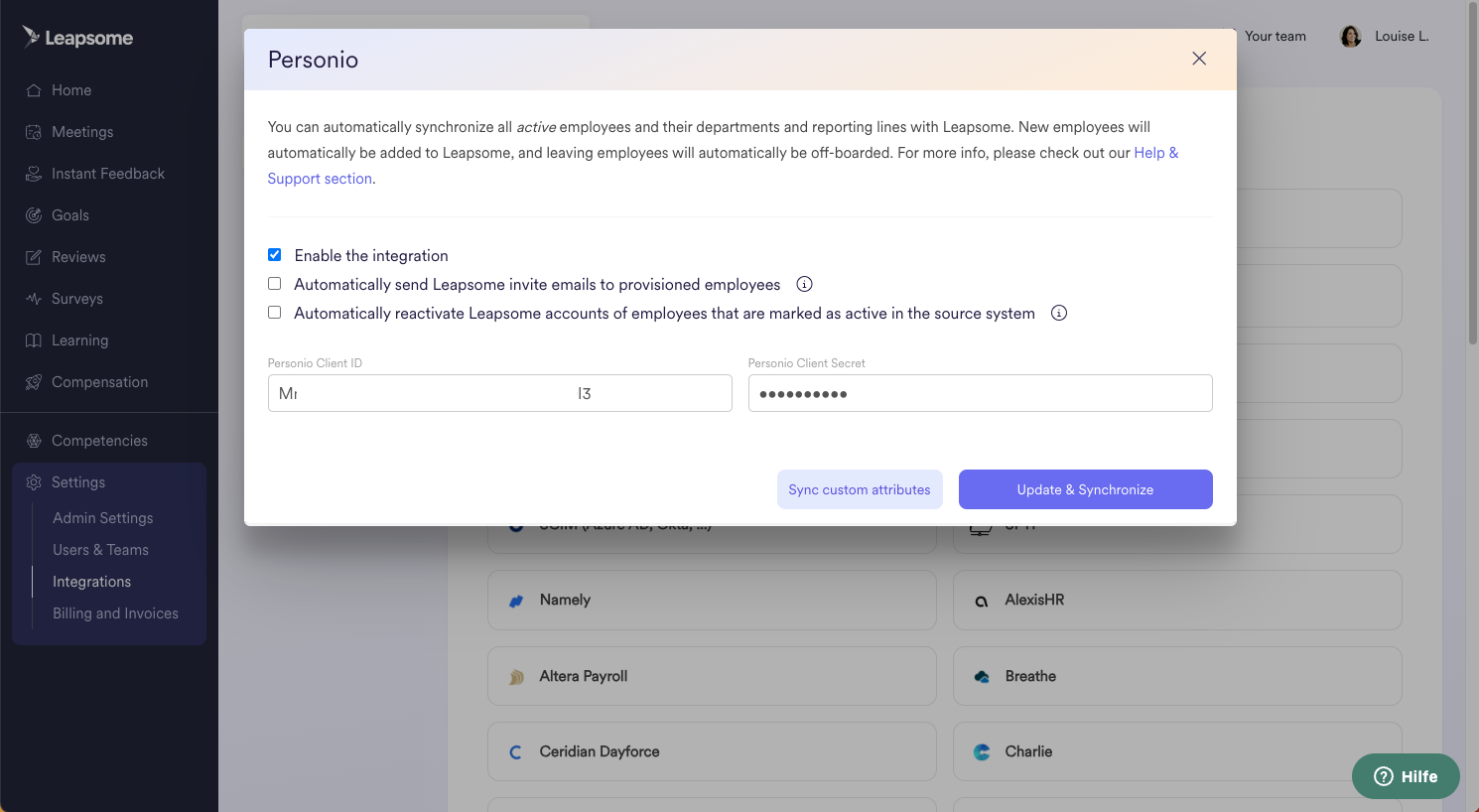Open the Breathe integration card
This screenshot has height=812, width=1479.
pyautogui.click(x=1177, y=676)
